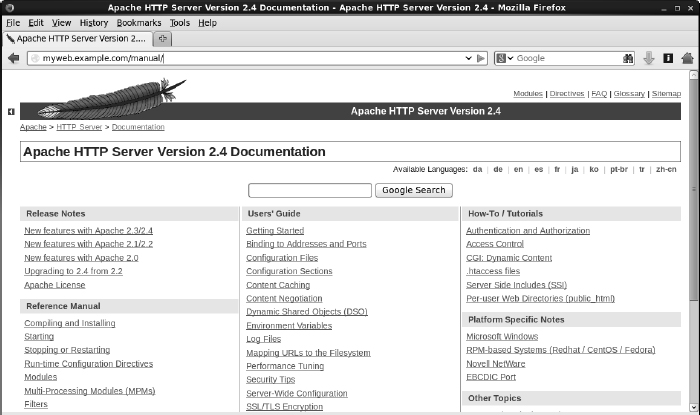The image size is (700, 415).
Task: Switch language to zh-cn
Action: (x=666, y=169)
